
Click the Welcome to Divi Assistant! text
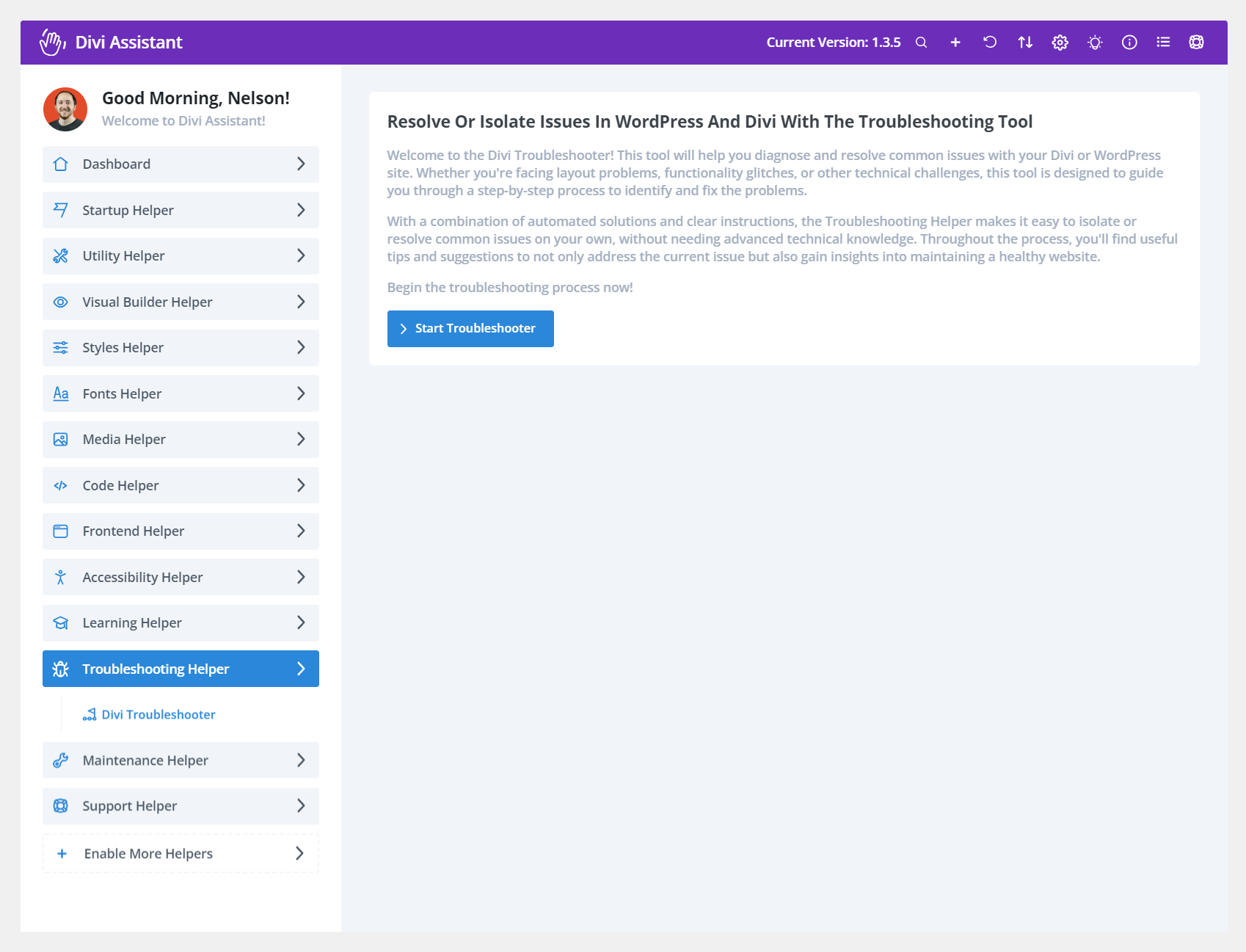183,121
